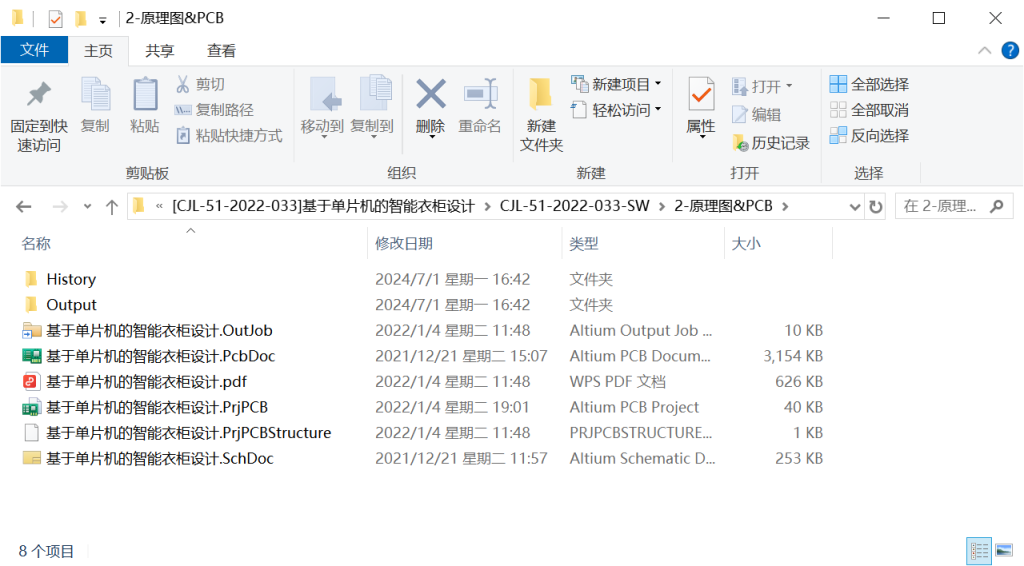Select the .SchDoc schematic file
This screenshot has width=1024, height=566.
(159, 458)
